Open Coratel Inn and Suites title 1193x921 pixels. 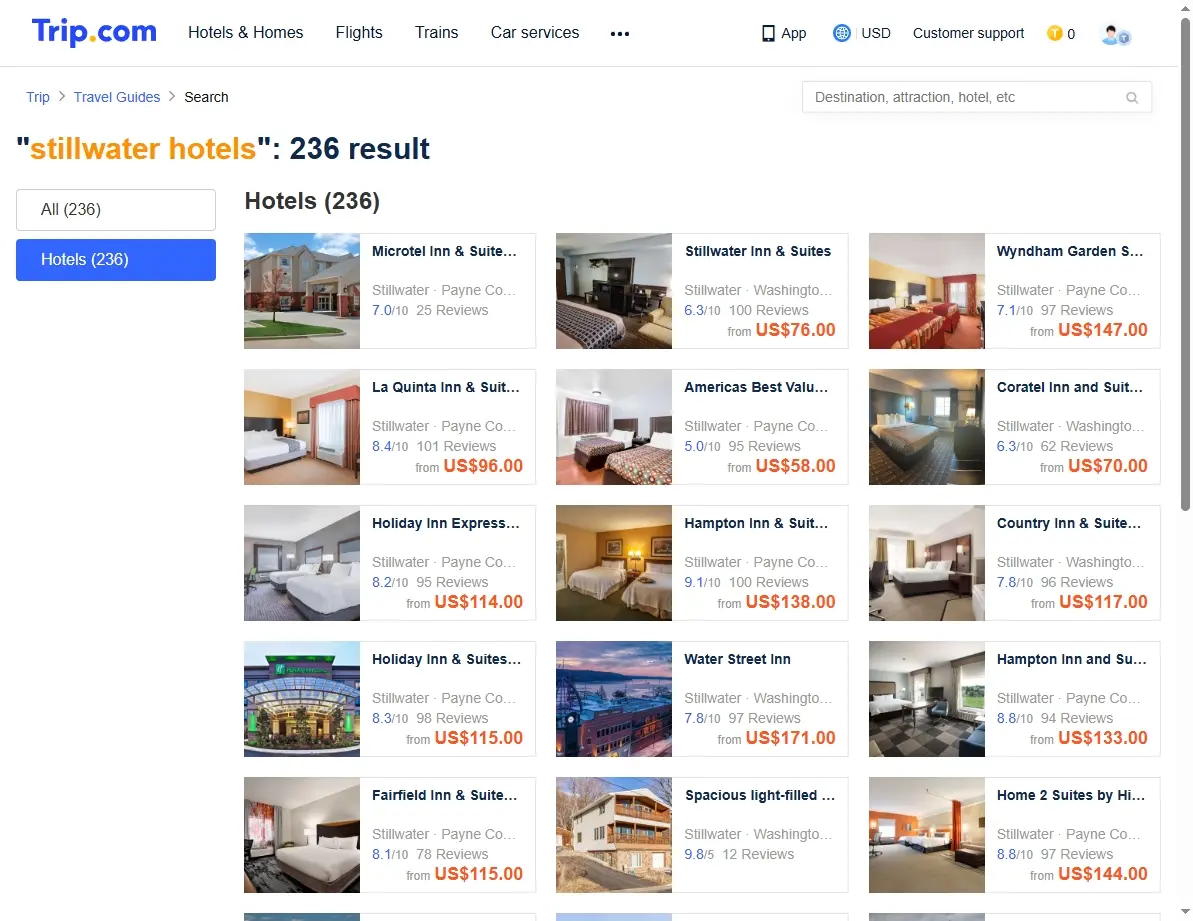1070,387
